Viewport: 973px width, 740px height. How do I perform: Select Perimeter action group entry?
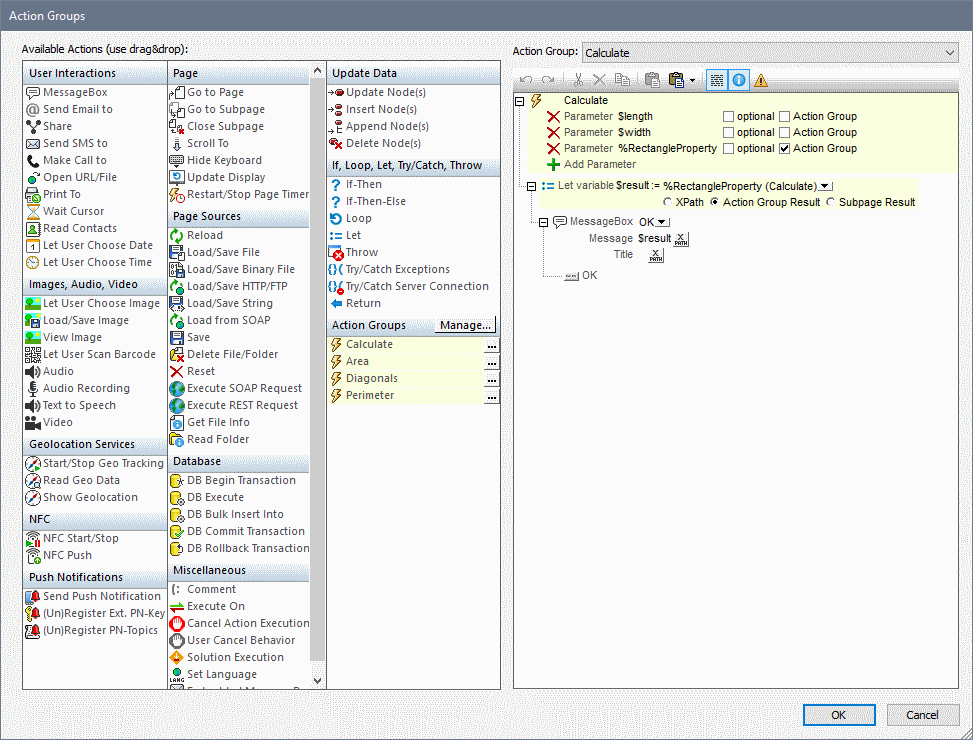pos(370,395)
